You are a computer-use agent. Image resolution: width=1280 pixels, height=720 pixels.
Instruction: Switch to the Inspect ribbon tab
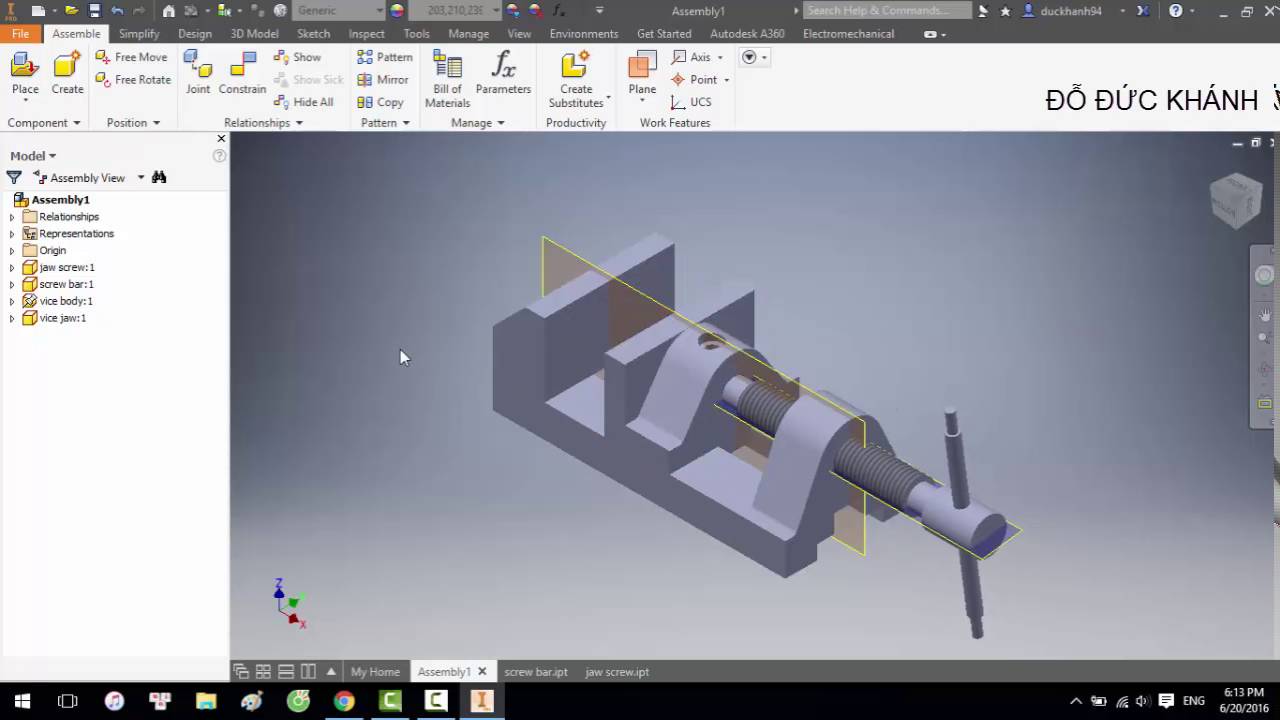tap(366, 34)
